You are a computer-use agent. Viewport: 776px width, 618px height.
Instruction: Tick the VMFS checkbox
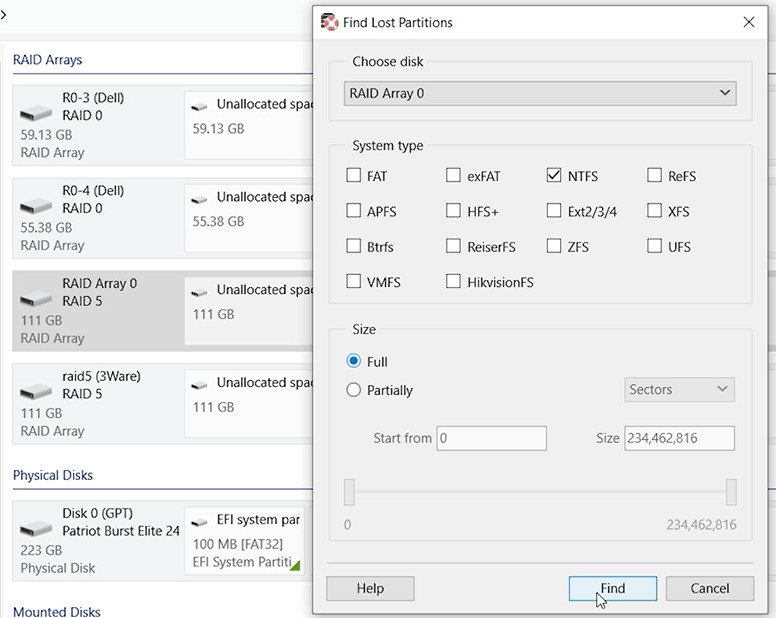(353, 282)
